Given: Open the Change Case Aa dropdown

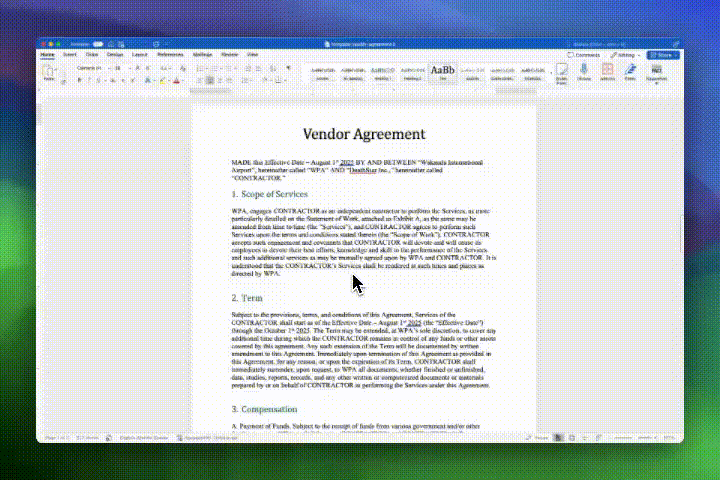Looking at the screenshot, I should (x=164, y=68).
